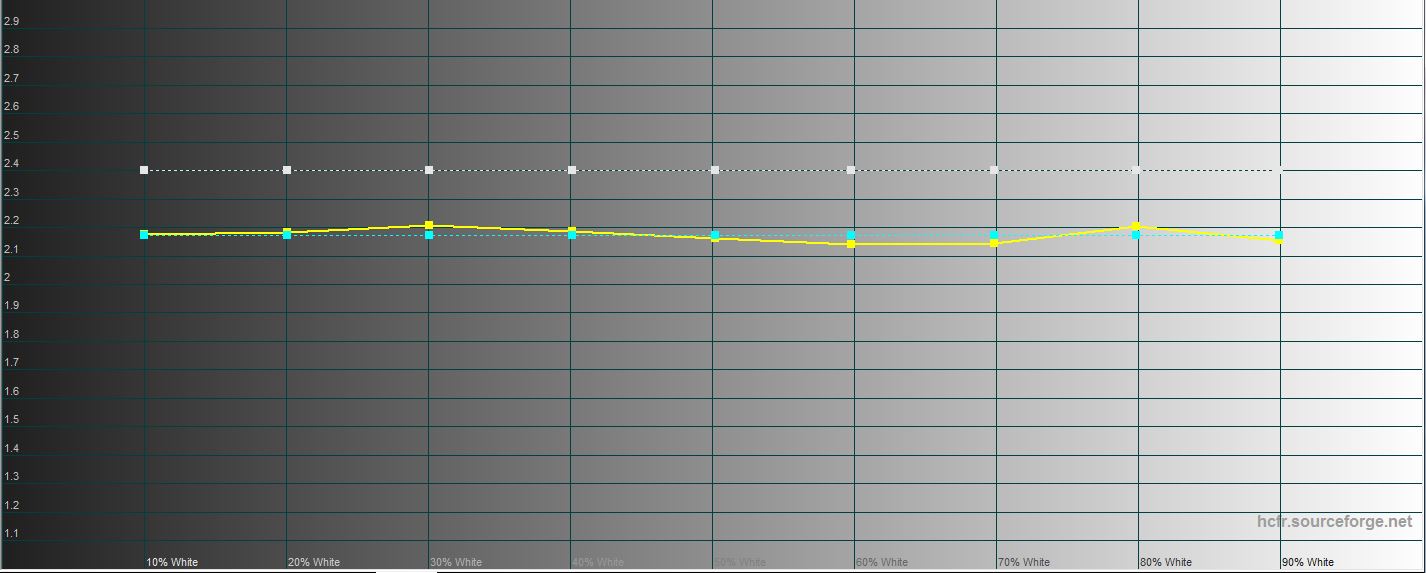Image resolution: width=1426 pixels, height=573 pixels.
Task: Click the 1.1 gamma axis value
Action: 11,533
